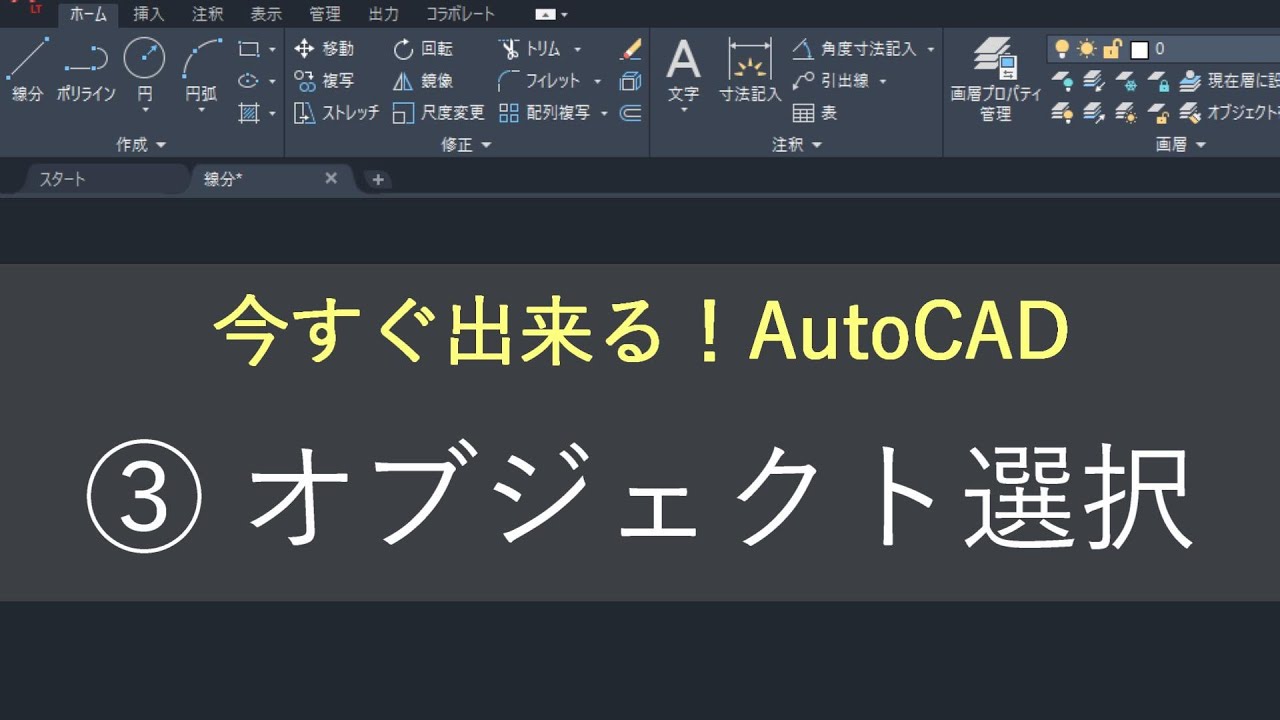Click the 移動 (Move) tool
Image resolution: width=1280 pixels, height=720 pixels.
[x=324, y=49]
